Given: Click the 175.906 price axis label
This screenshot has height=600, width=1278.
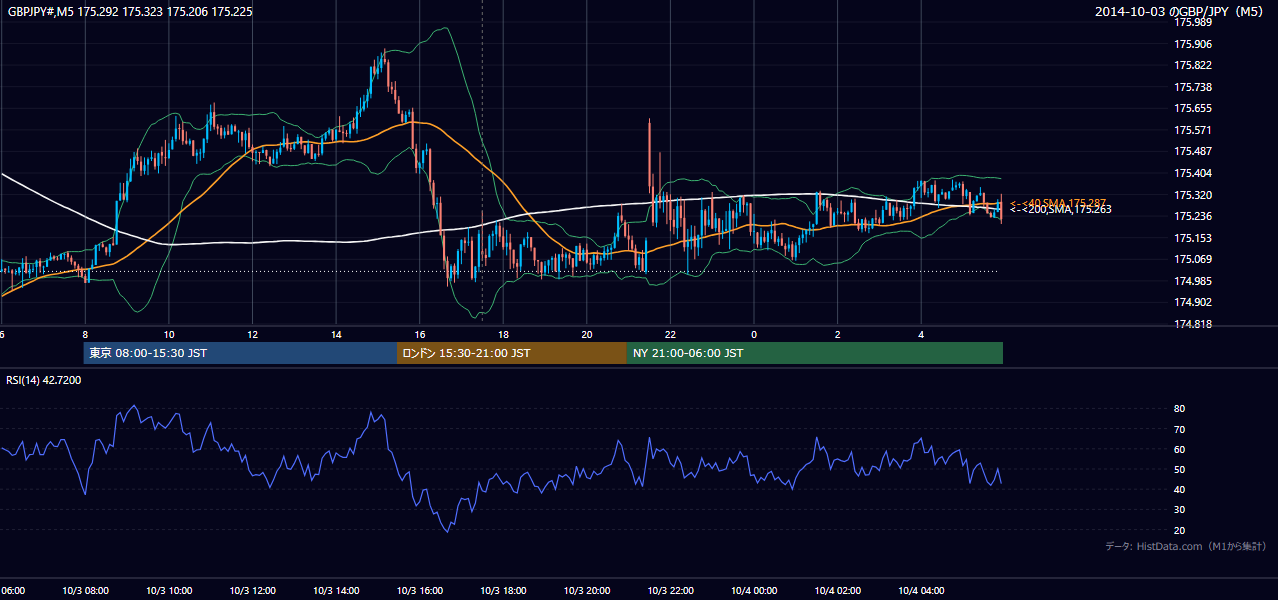Looking at the screenshot, I should [1192, 44].
